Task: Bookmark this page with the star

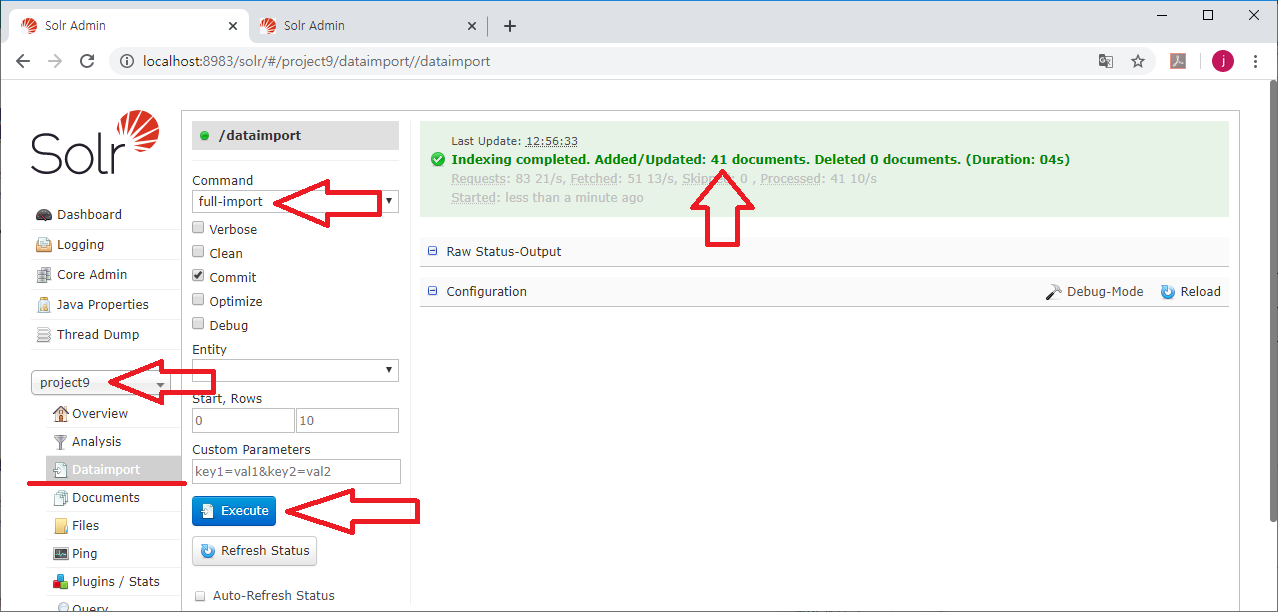Action: tap(1138, 61)
